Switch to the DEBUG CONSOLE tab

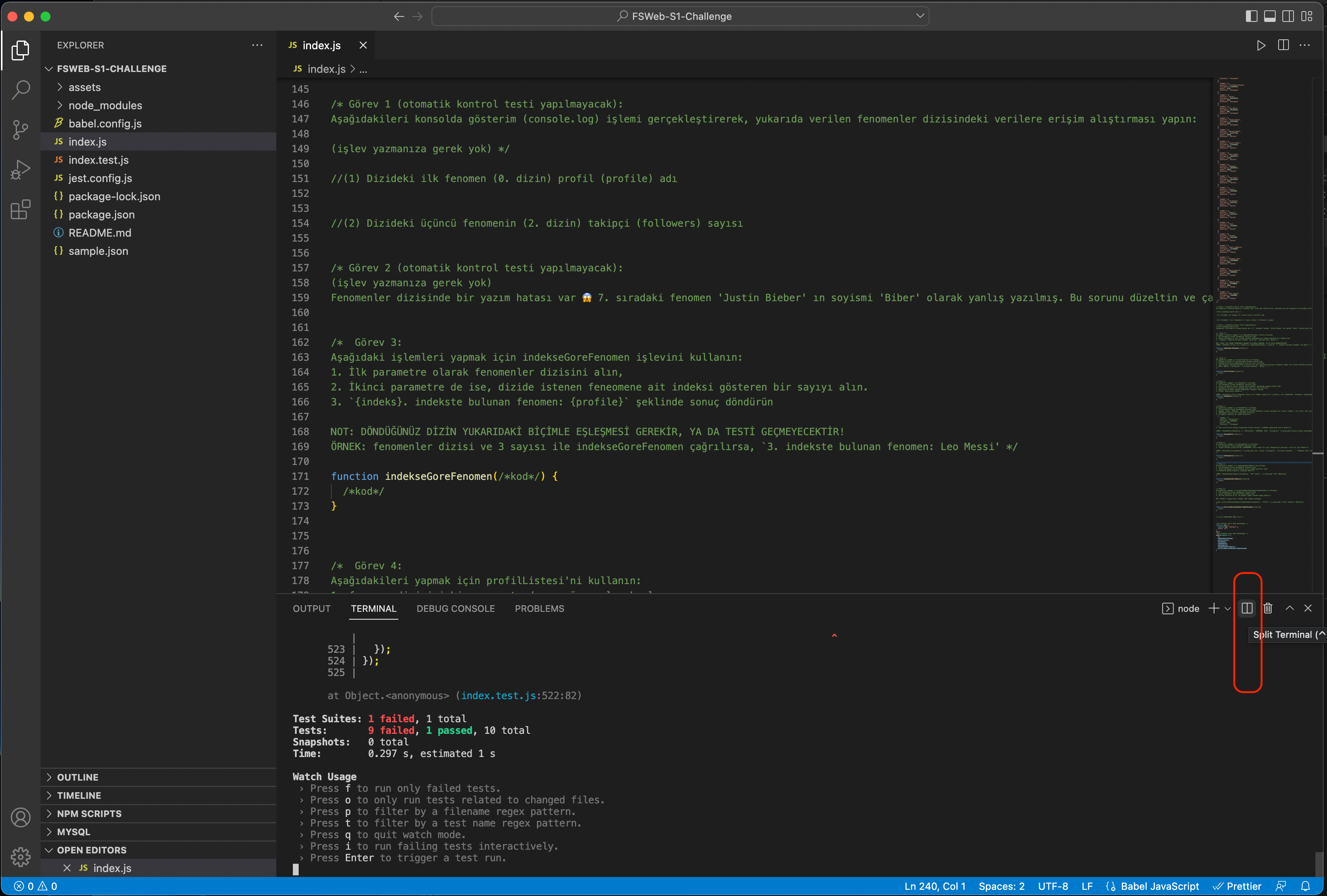click(455, 609)
